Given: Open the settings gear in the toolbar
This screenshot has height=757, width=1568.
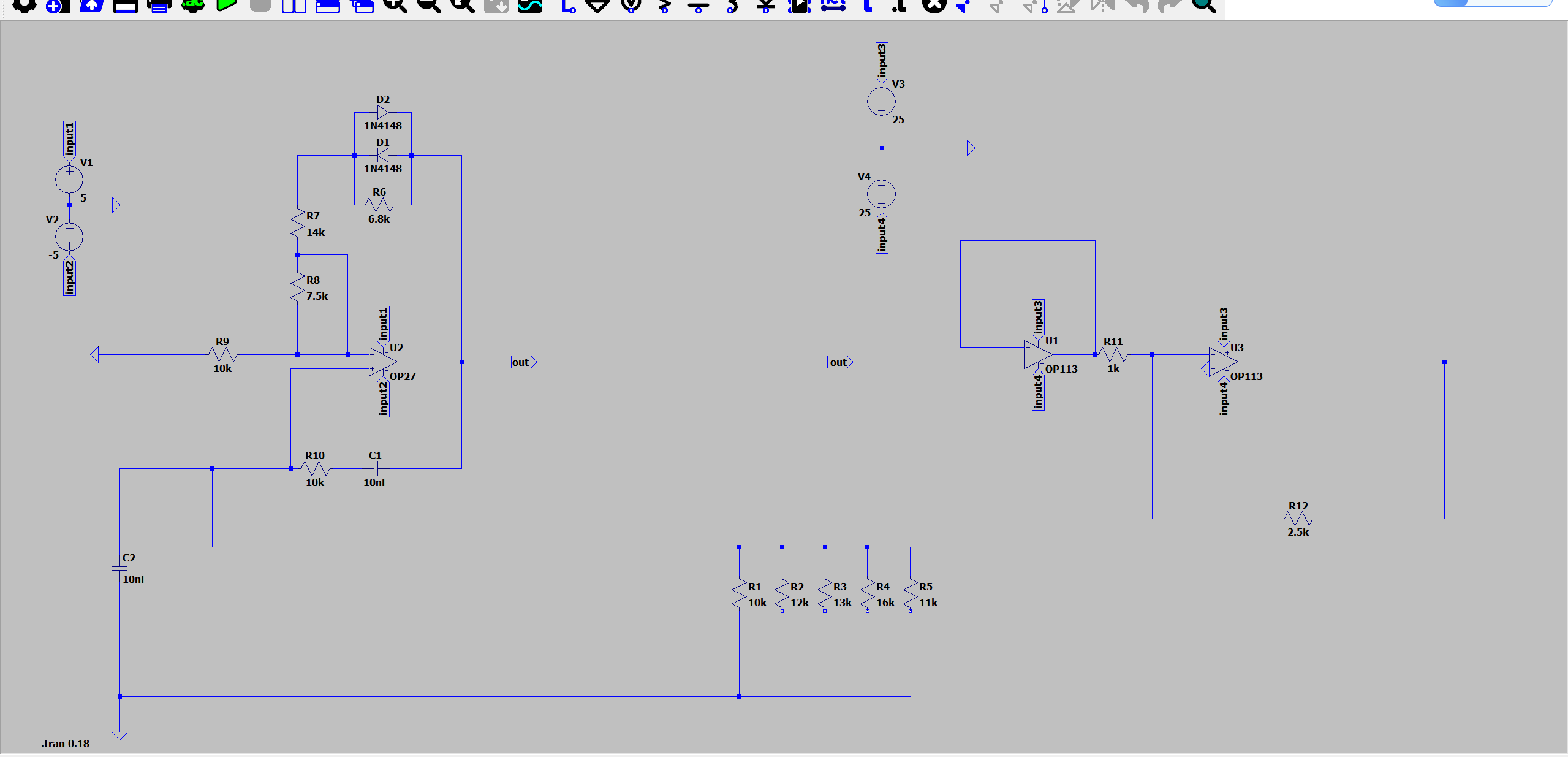Looking at the screenshot, I should point(25,5).
